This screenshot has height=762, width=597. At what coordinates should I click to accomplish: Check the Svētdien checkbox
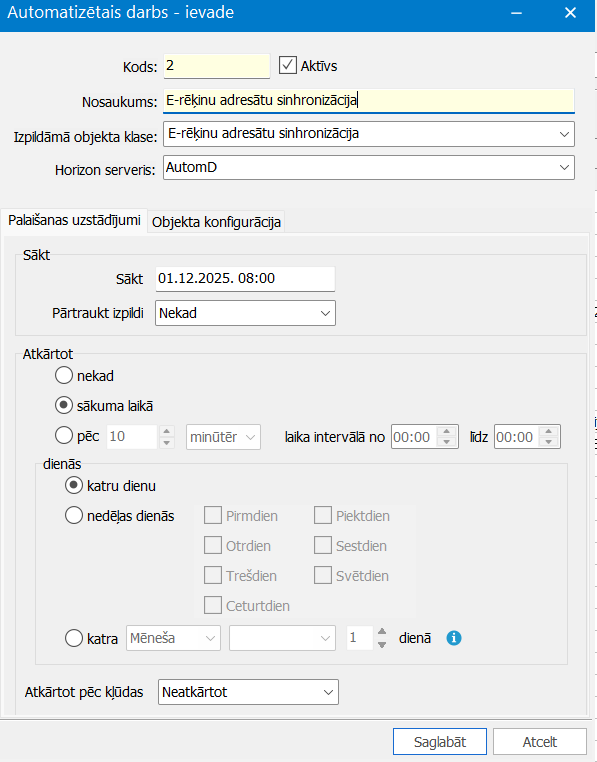click(323, 575)
